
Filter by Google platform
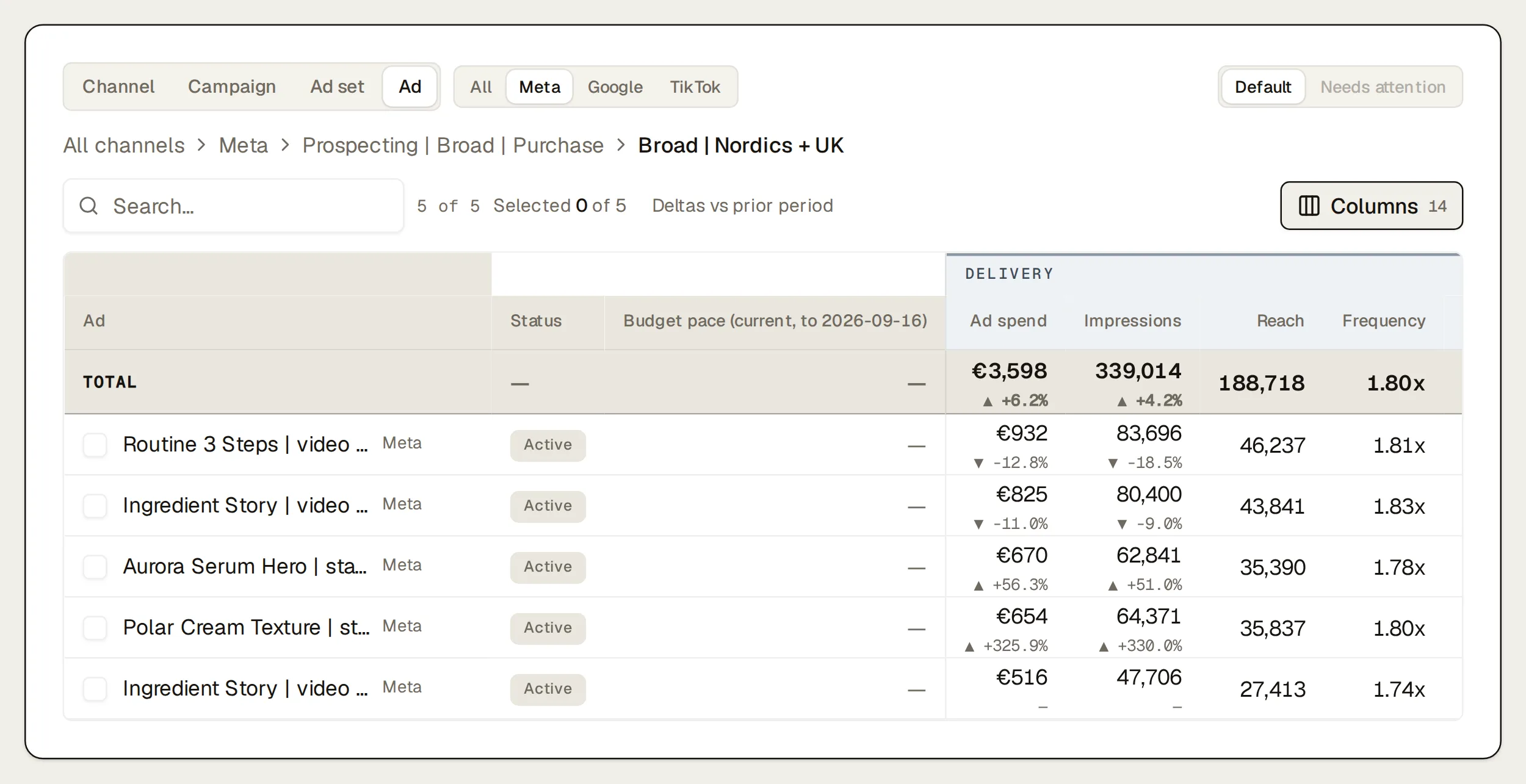[615, 87]
